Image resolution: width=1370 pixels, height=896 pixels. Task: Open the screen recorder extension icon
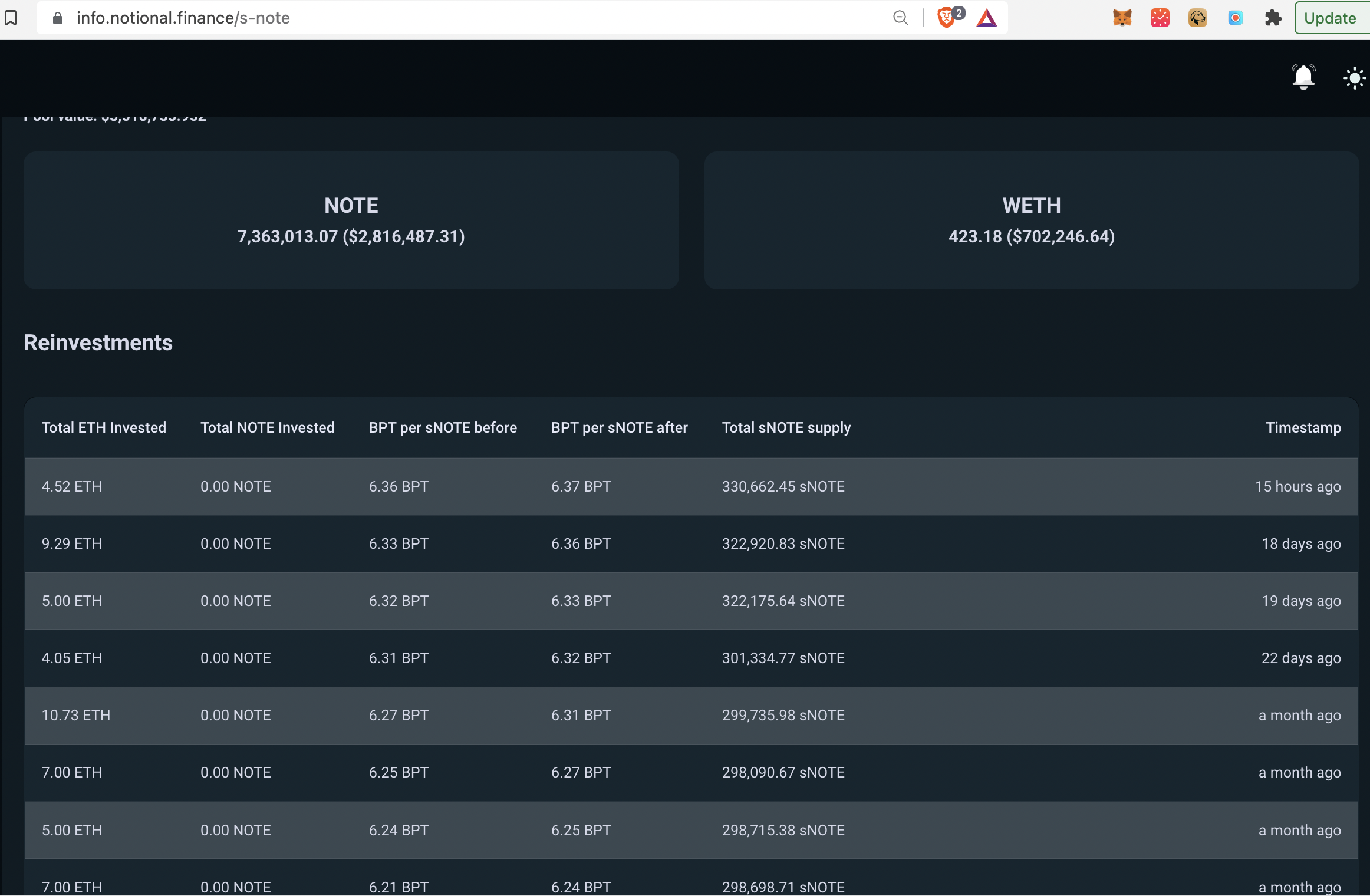[x=1235, y=18]
